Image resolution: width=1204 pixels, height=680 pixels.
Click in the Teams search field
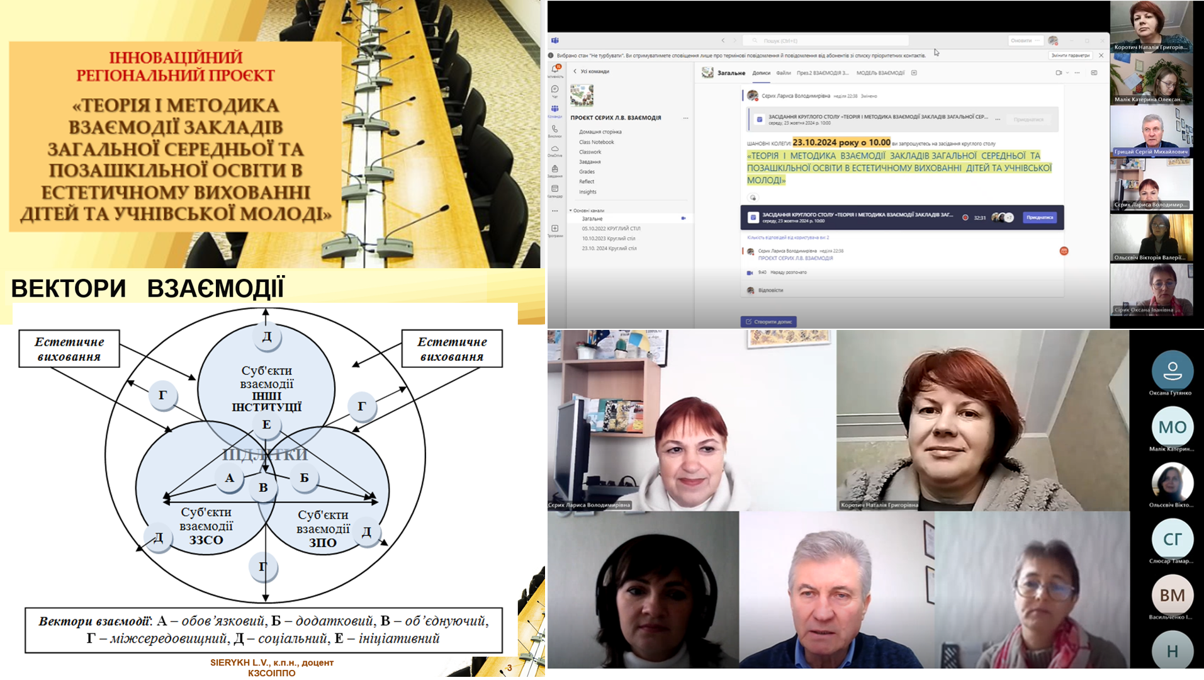825,41
